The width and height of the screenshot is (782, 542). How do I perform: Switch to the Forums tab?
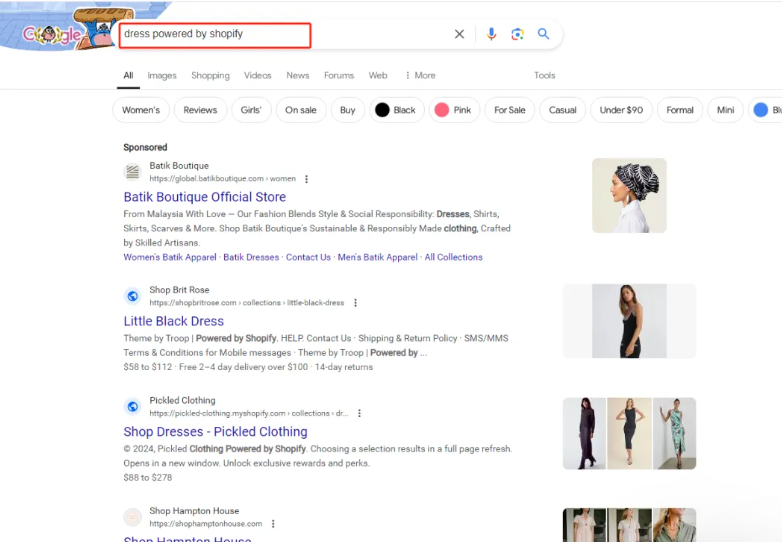pos(339,75)
